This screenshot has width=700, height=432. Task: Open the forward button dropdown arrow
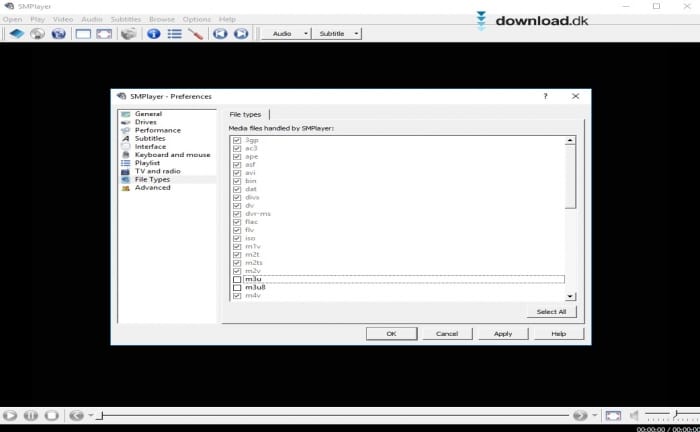(594, 415)
